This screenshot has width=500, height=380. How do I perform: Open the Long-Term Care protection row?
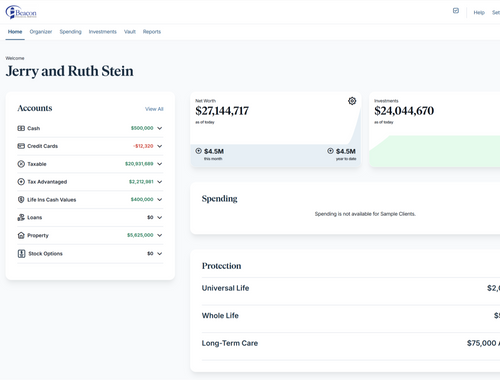coord(351,343)
